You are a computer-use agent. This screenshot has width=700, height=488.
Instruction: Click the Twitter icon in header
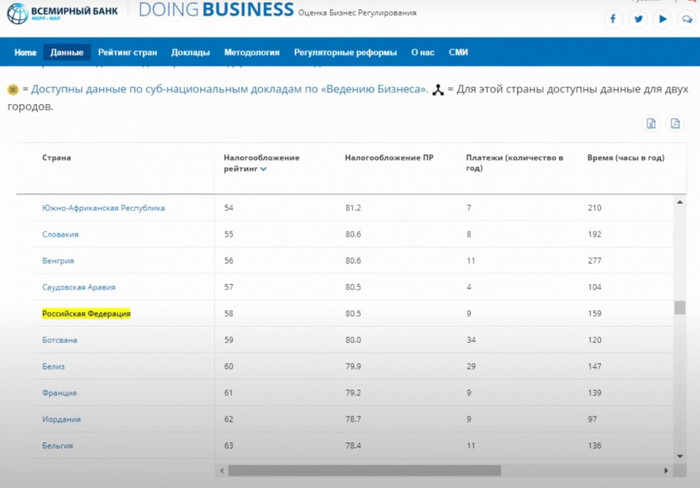[x=639, y=19]
